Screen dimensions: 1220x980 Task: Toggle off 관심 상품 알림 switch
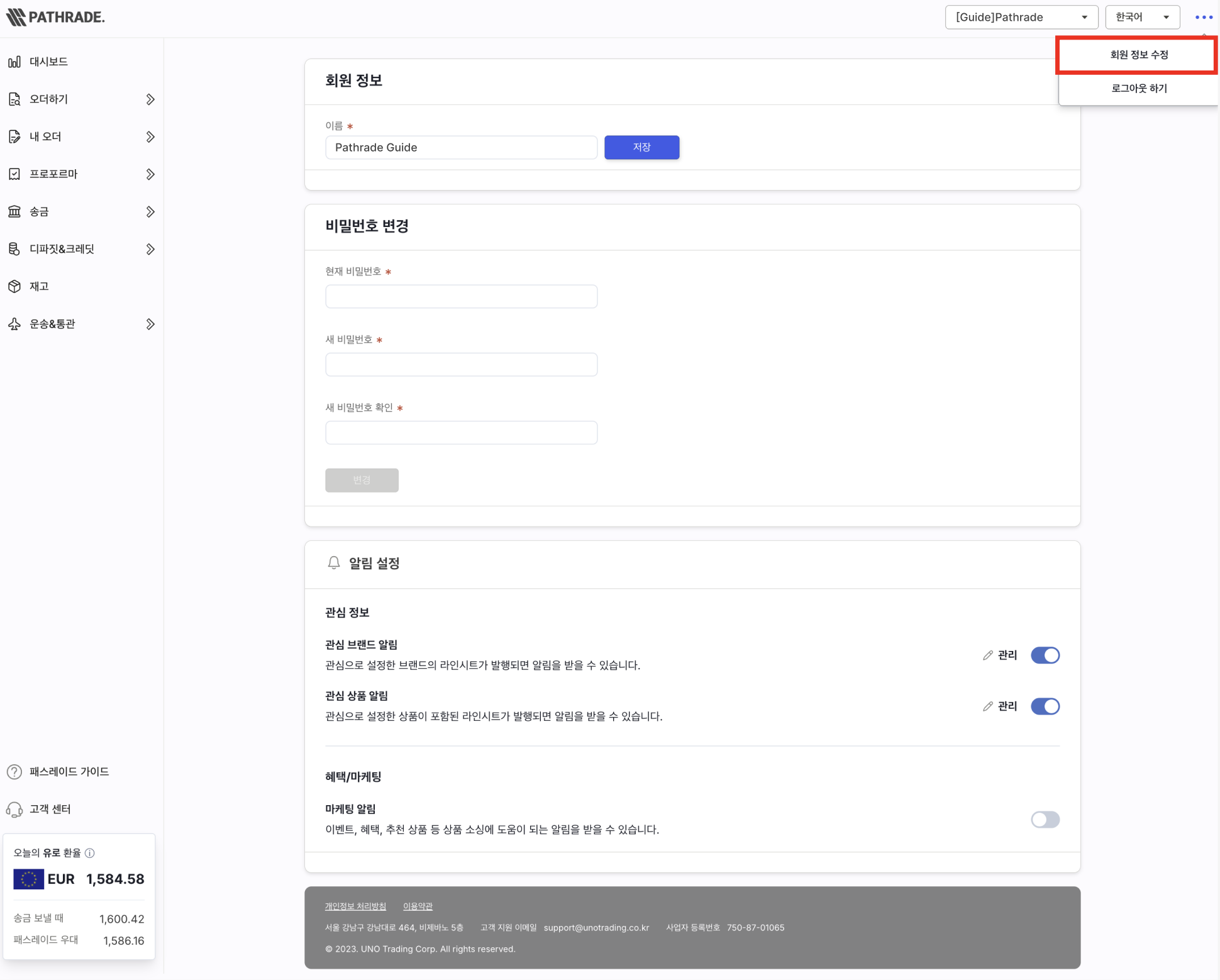point(1045,706)
